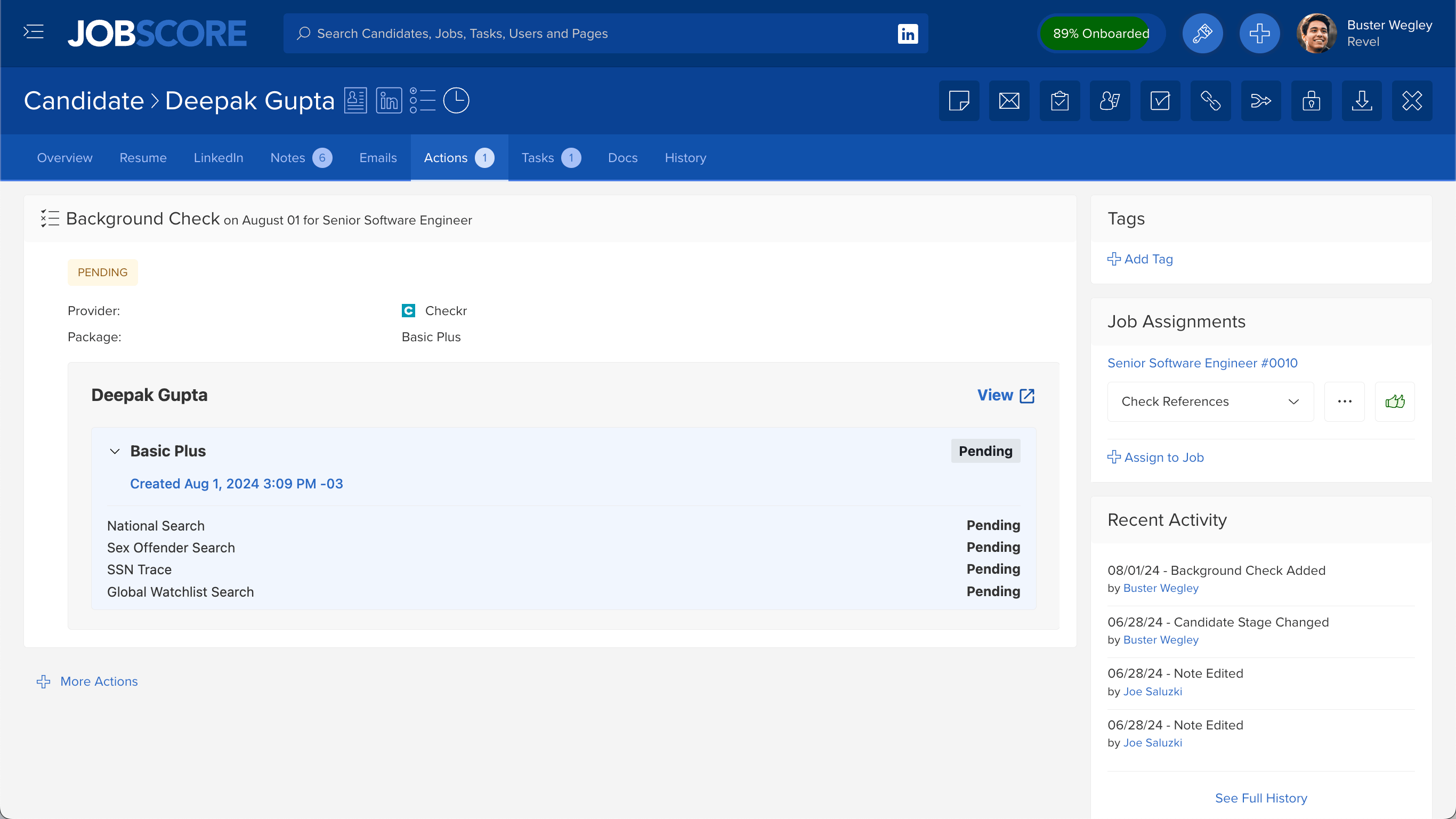Viewport: 1456px width, 819px height.
Task: Click the View external report link
Action: click(1006, 395)
